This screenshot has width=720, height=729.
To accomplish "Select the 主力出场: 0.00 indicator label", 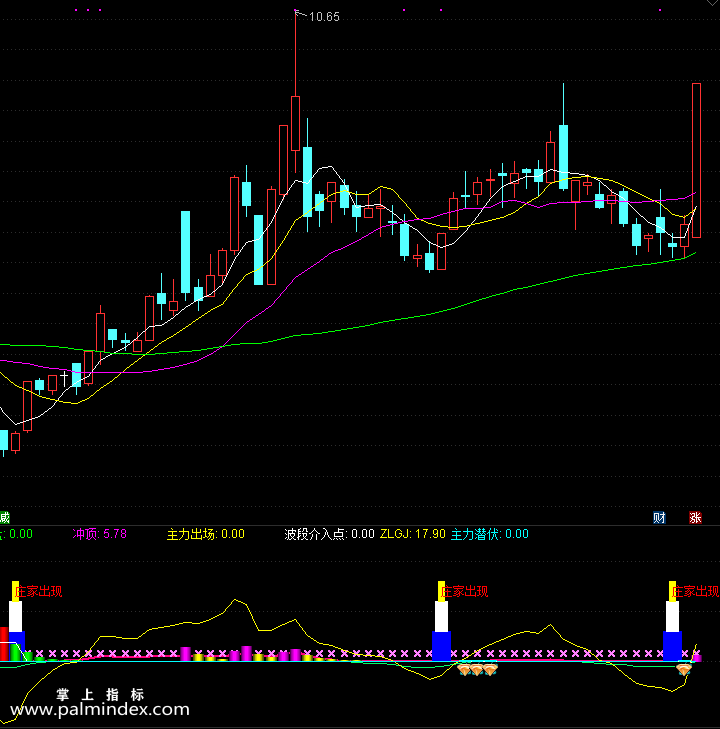I will pyautogui.click(x=205, y=534).
